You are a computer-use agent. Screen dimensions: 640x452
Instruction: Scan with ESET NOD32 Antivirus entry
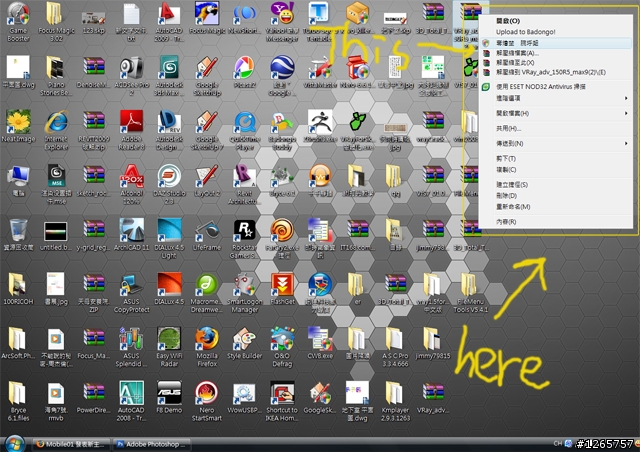click(x=556, y=87)
